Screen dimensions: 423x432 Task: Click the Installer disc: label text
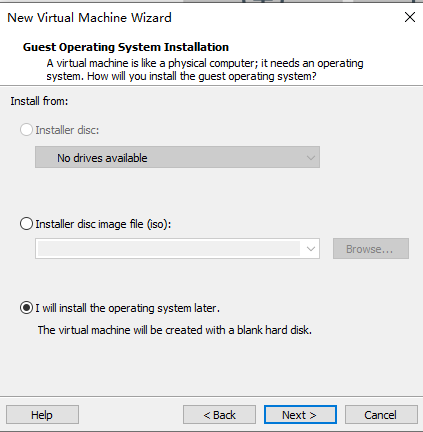pos(67,130)
